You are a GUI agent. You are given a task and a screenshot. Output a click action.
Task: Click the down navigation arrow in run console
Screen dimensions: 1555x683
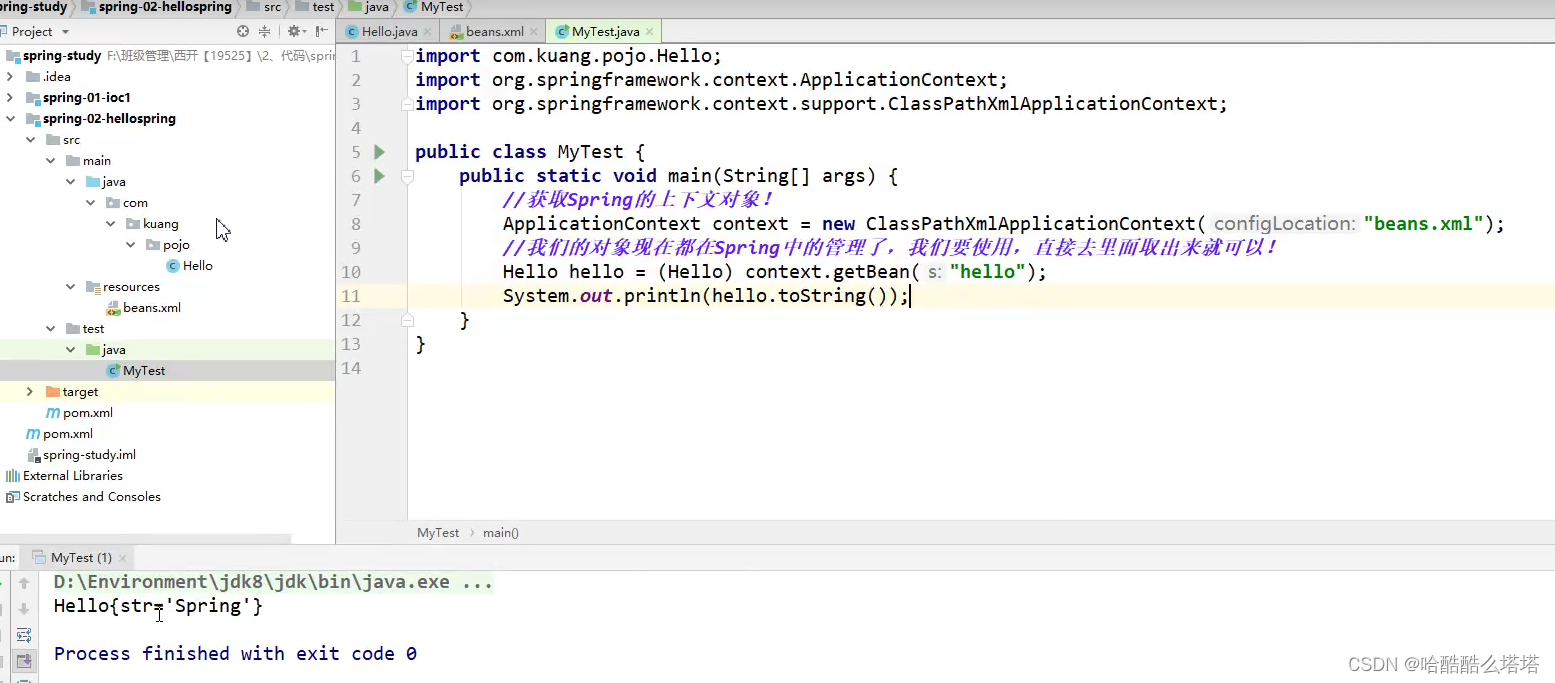pyautogui.click(x=23, y=608)
